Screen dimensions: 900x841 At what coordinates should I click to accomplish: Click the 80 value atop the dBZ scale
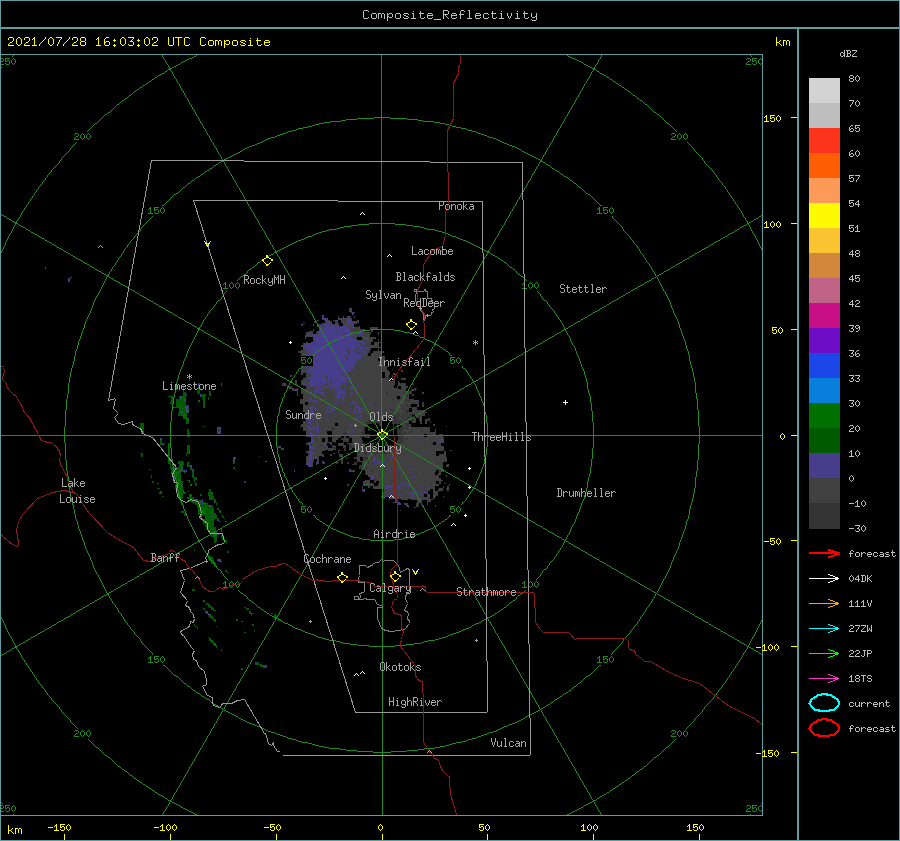854,78
